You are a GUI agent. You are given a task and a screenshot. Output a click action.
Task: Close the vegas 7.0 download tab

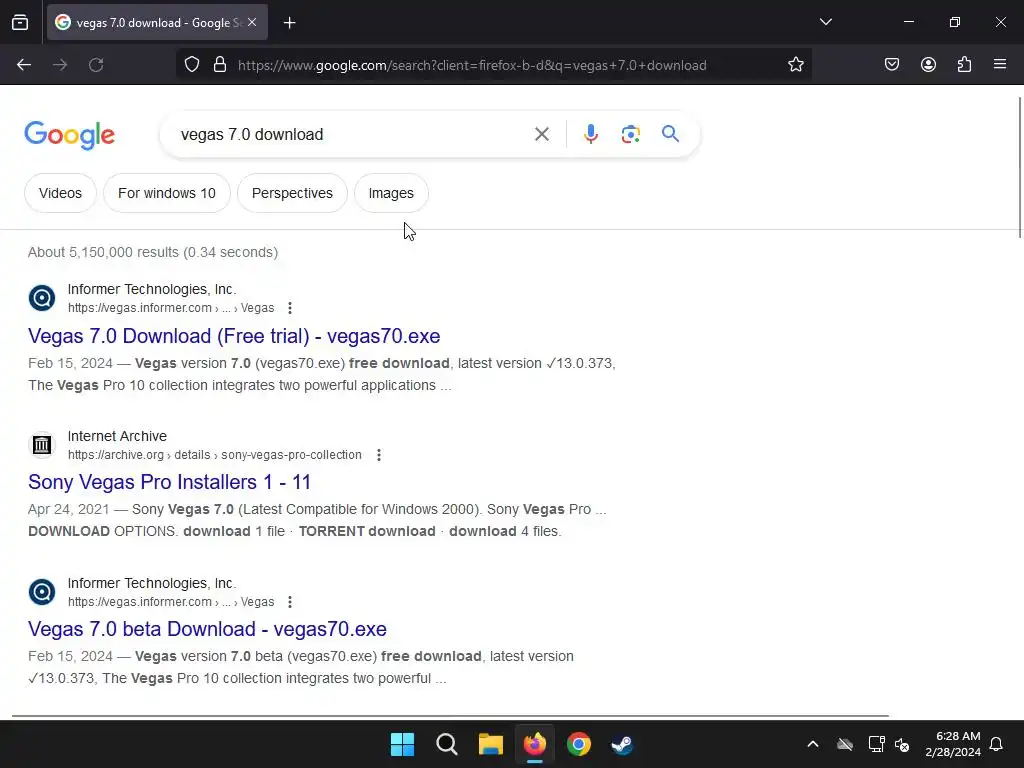pos(252,22)
